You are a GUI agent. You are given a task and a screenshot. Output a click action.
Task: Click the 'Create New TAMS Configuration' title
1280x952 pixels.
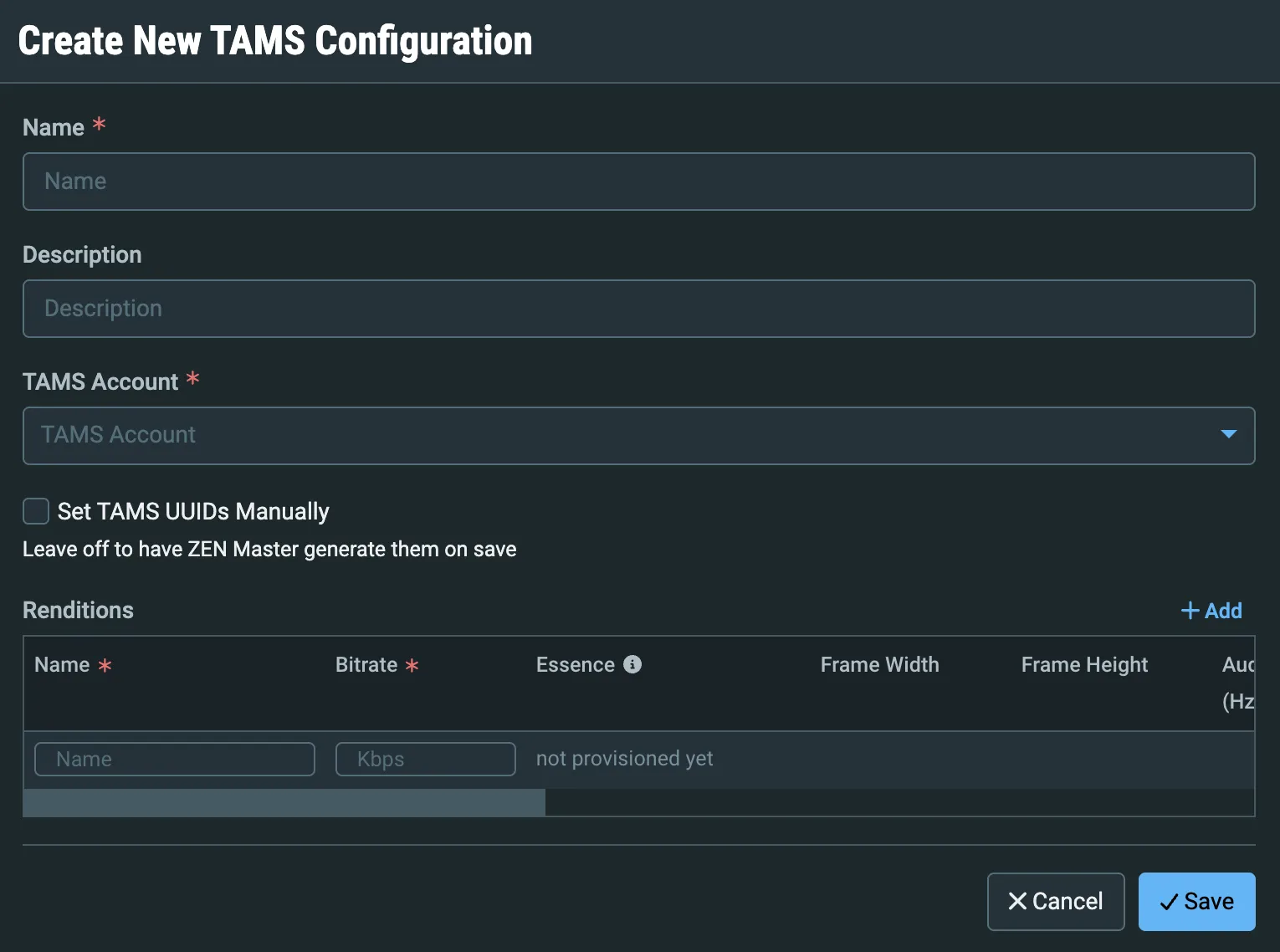(275, 41)
